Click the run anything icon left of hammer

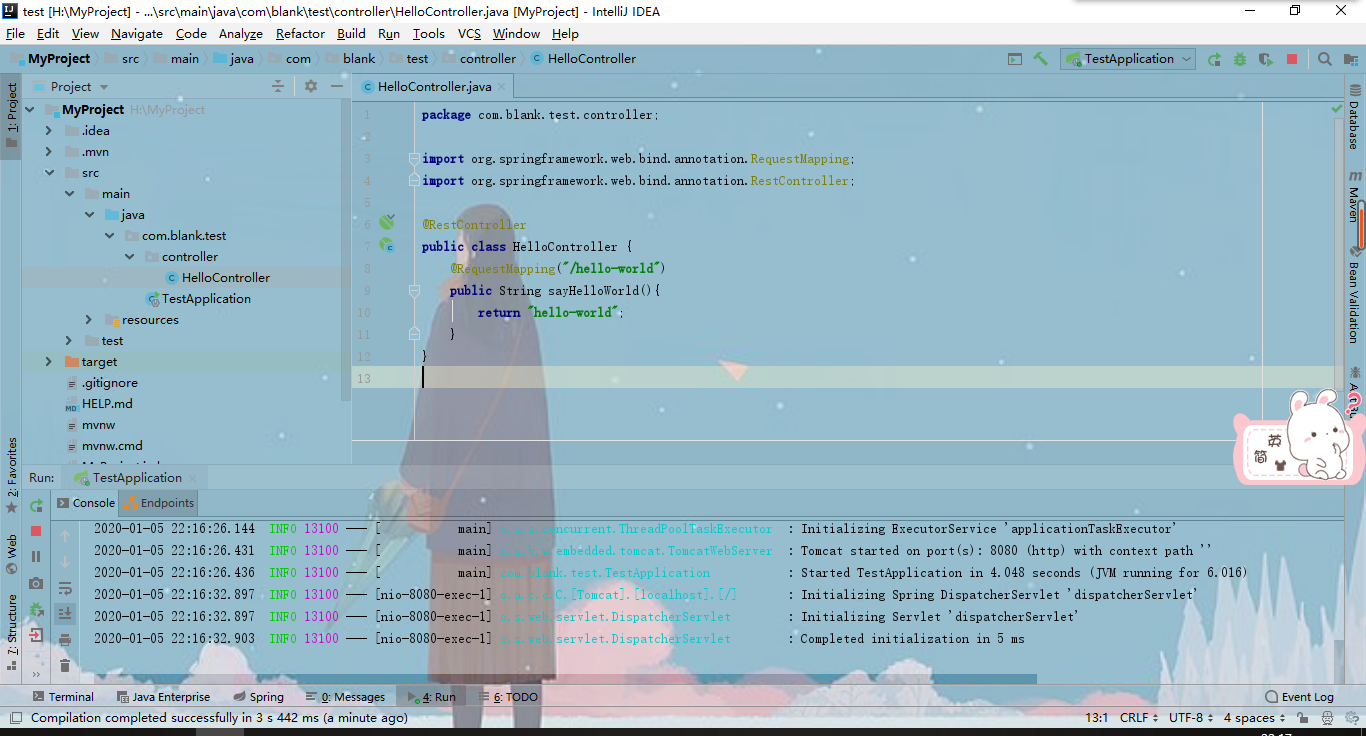(x=1015, y=59)
